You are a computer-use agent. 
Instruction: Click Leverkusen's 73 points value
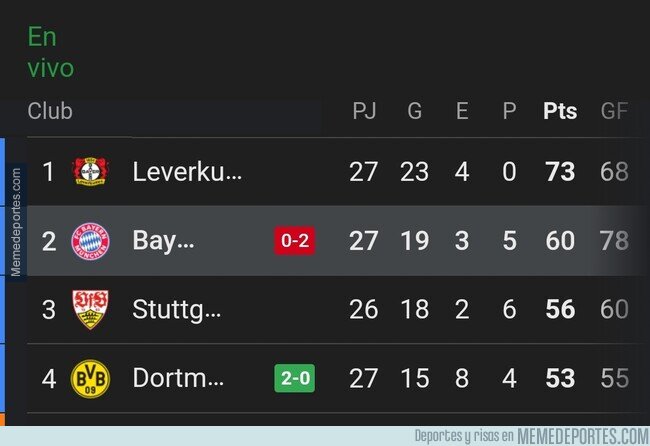pos(560,172)
